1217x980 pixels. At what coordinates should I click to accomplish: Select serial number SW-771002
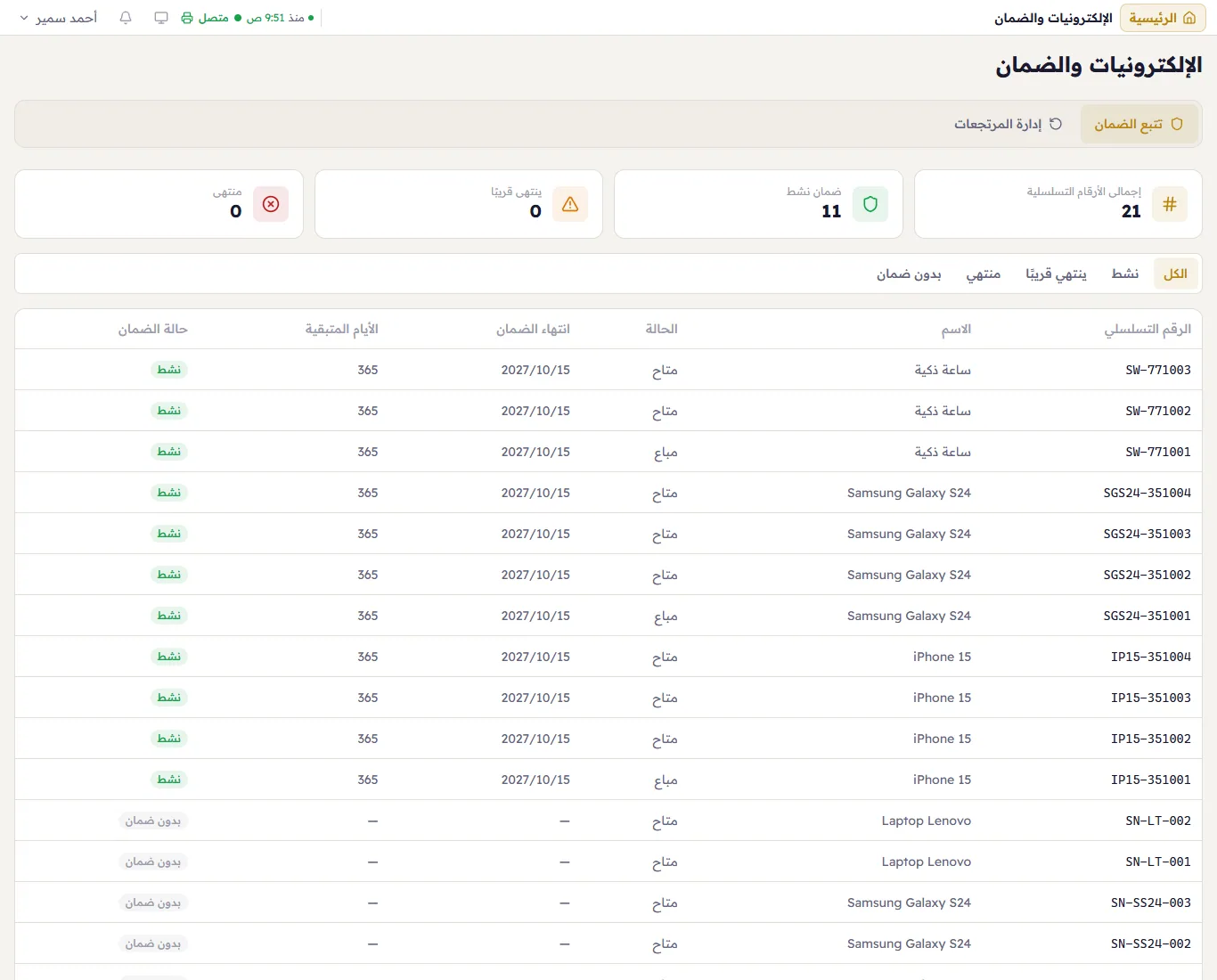click(x=1158, y=411)
